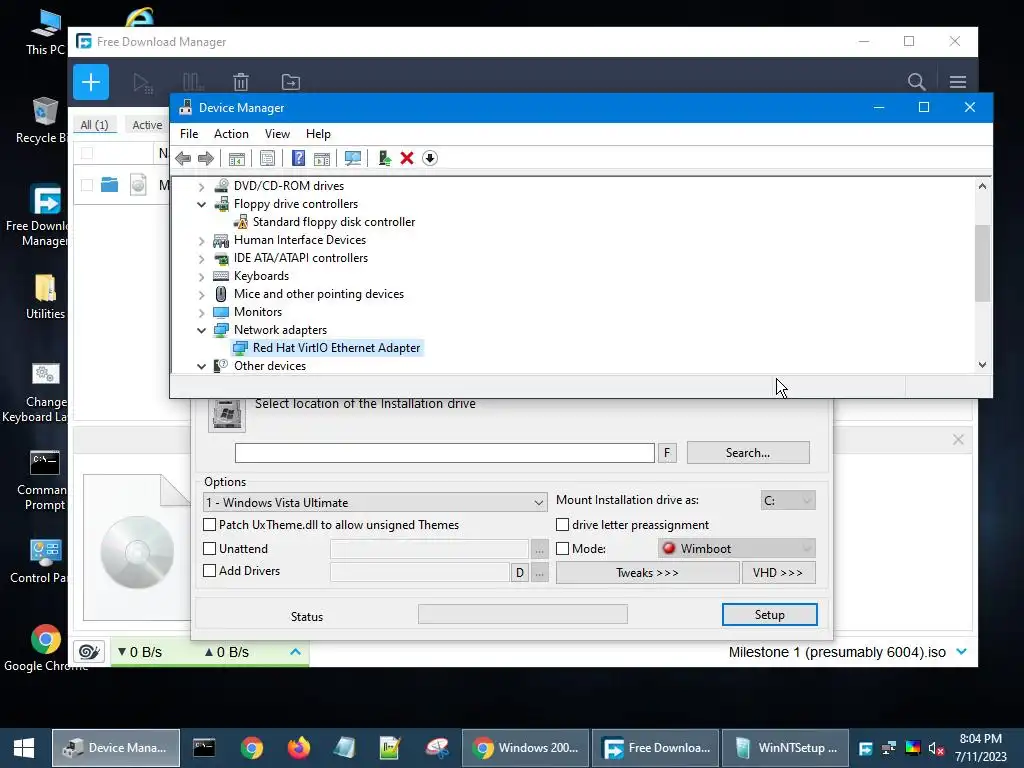Select All (1) tab in Free Download Manager
This screenshot has height=768, width=1024.
(95, 125)
